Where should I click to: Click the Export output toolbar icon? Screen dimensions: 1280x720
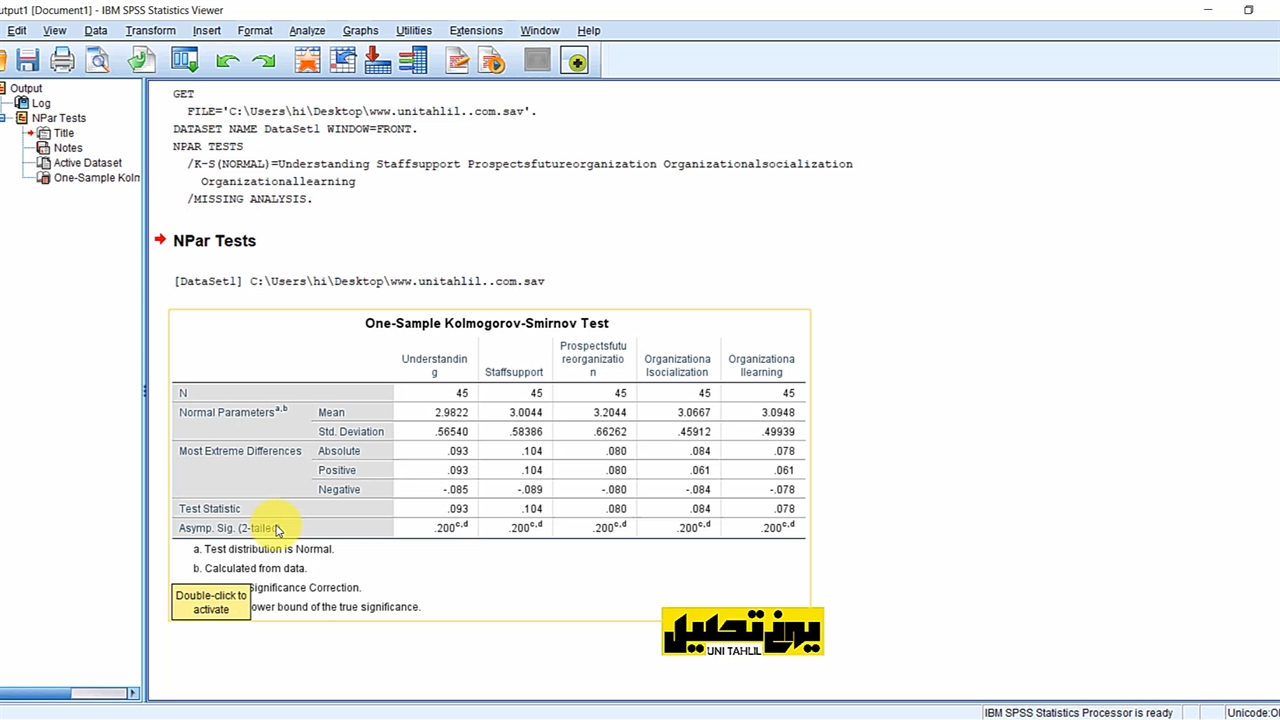tap(141, 62)
